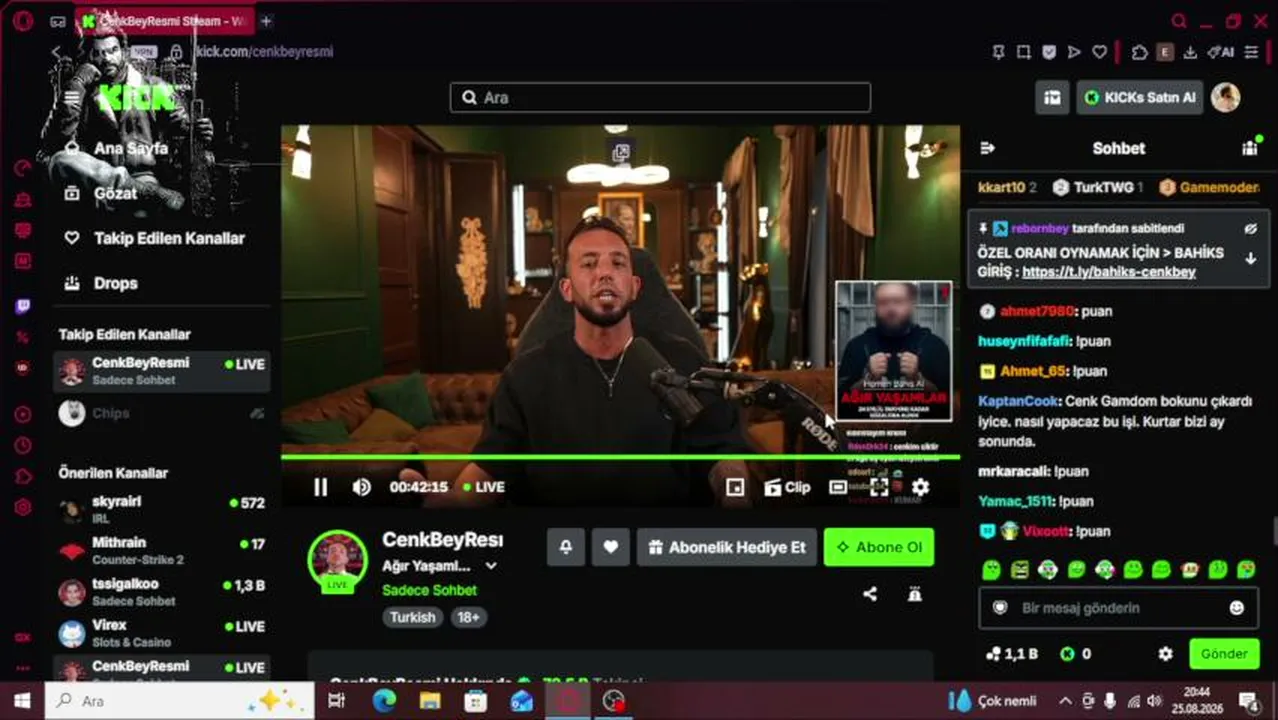Mute the stream volume icon
This screenshot has height=720, width=1278.
(361, 487)
